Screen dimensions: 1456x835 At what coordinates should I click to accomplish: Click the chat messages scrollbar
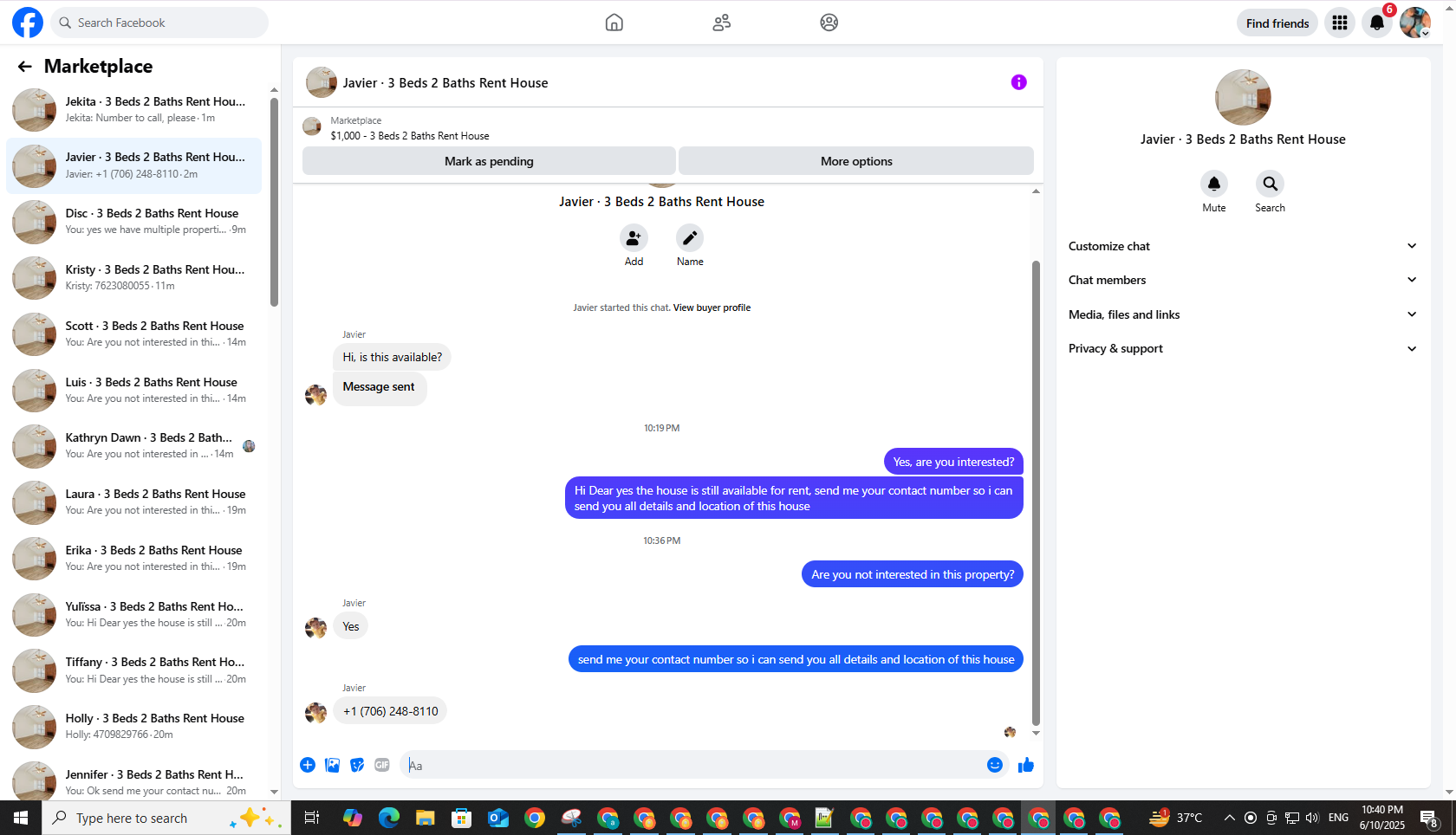[1036, 492]
